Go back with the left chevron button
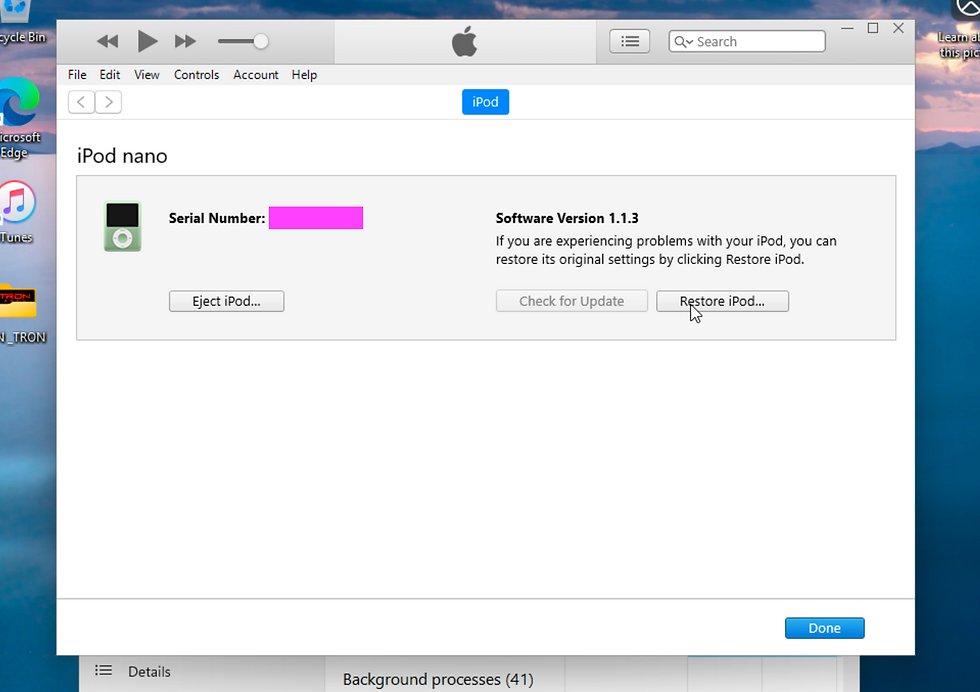This screenshot has width=980, height=692. click(x=81, y=102)
